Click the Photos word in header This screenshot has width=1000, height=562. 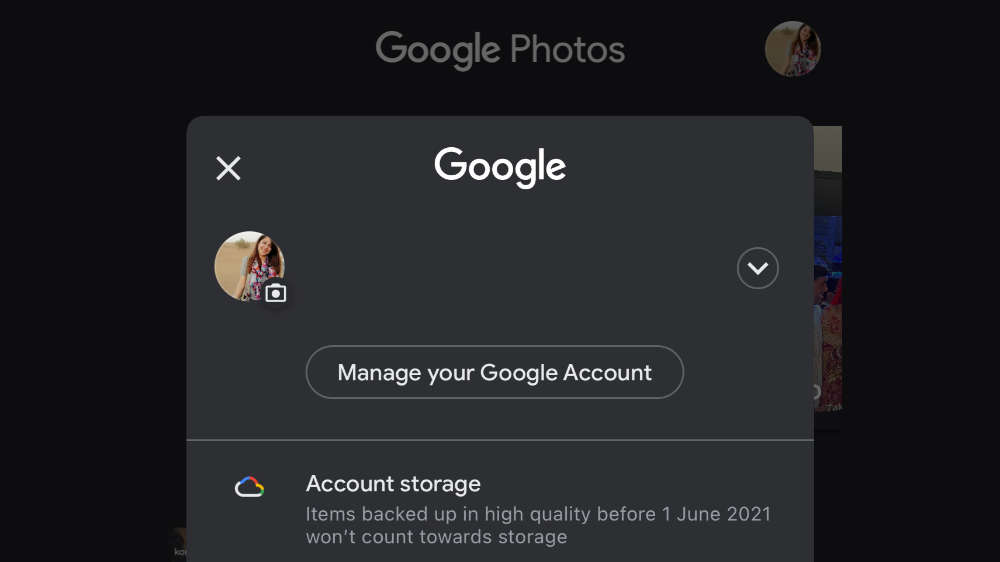coord(567,48)
